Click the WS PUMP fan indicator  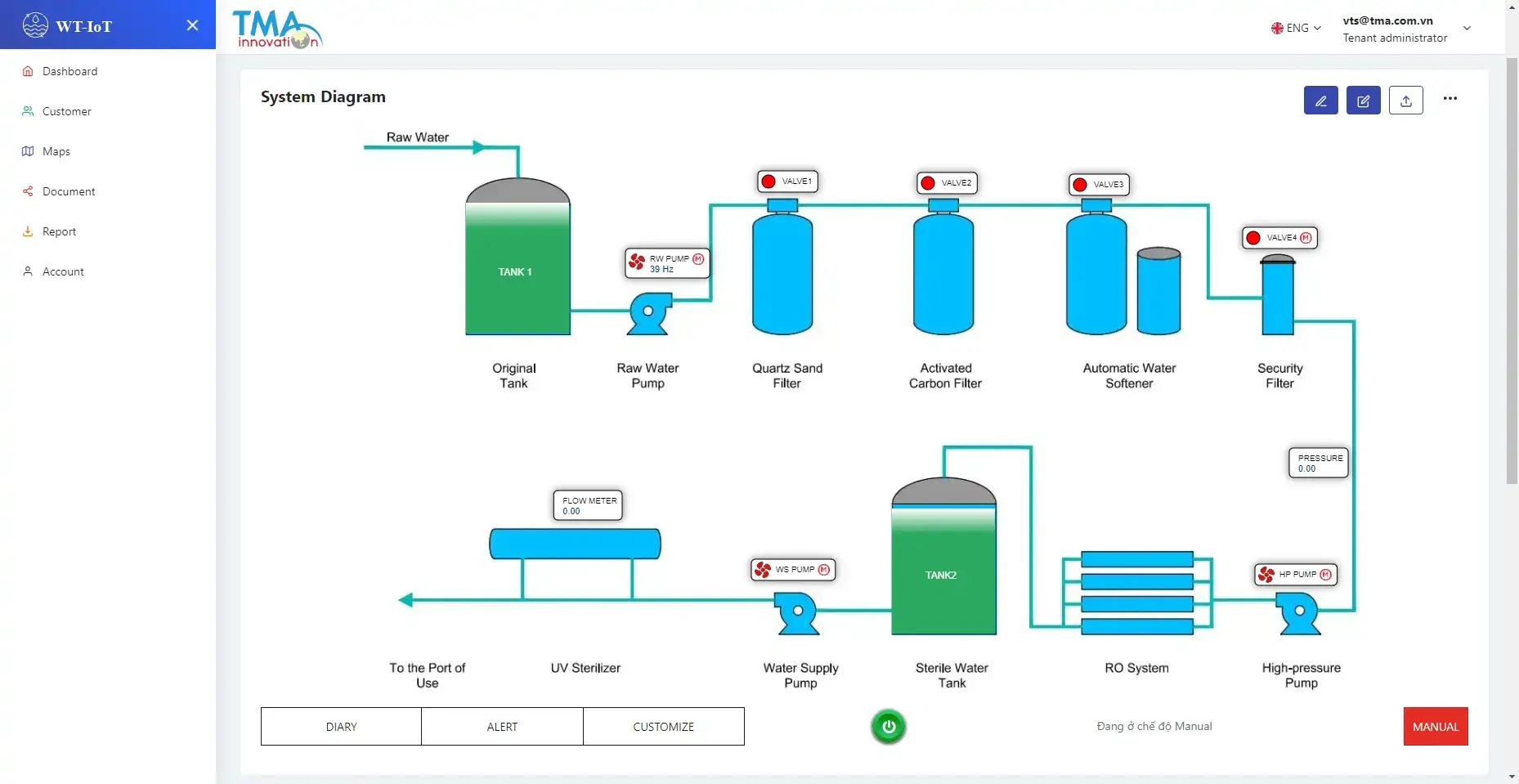763,570
